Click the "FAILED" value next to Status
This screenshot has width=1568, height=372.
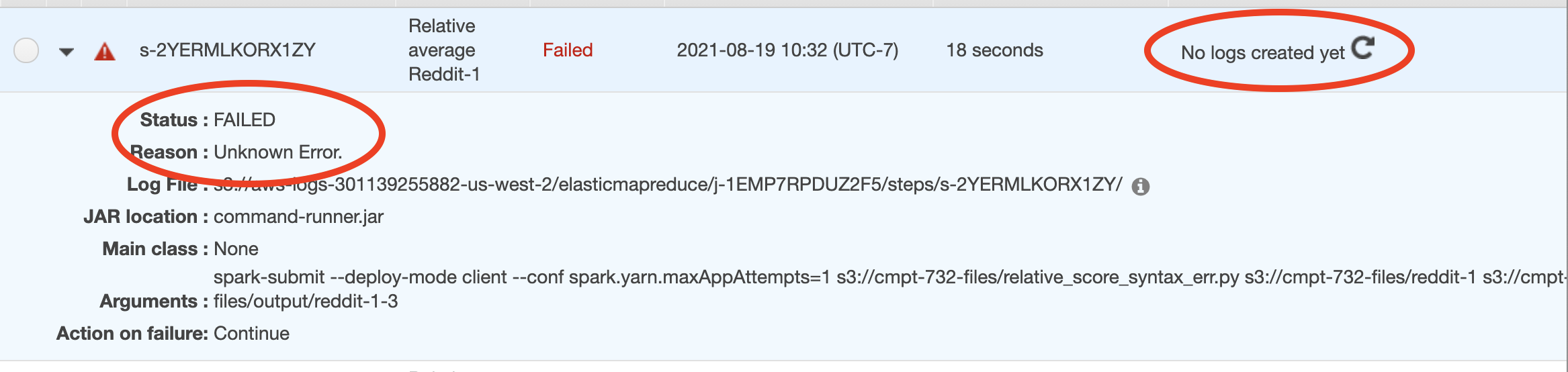(245, 120)
